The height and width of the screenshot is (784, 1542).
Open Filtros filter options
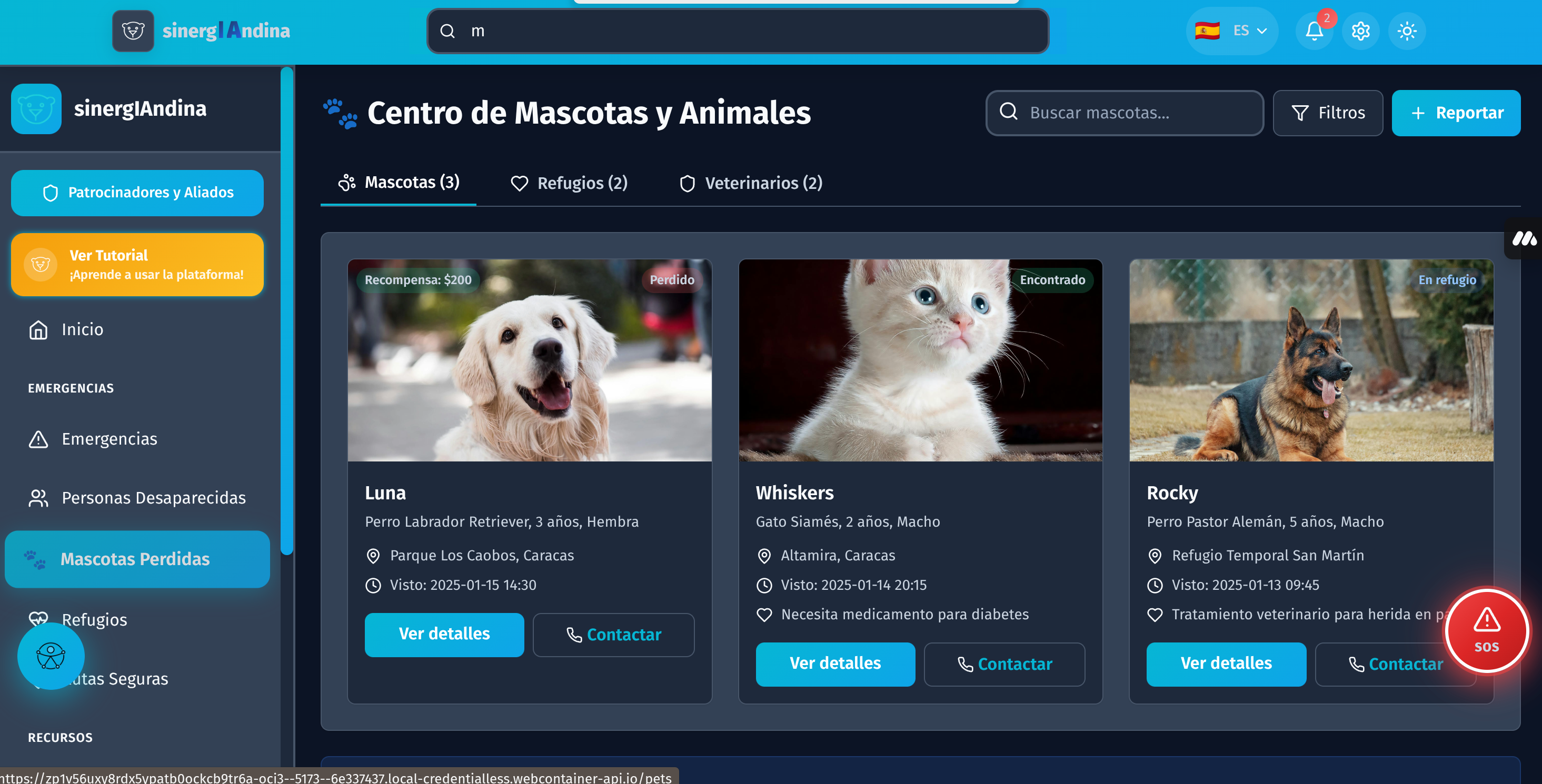point(1327,113)
